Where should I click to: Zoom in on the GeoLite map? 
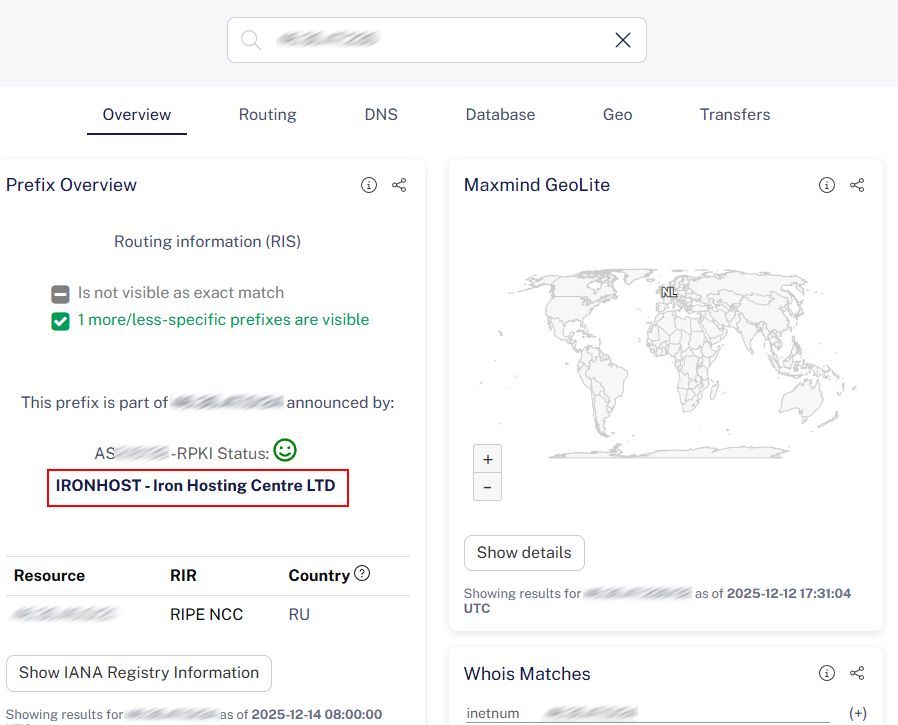tap(487, 460)
